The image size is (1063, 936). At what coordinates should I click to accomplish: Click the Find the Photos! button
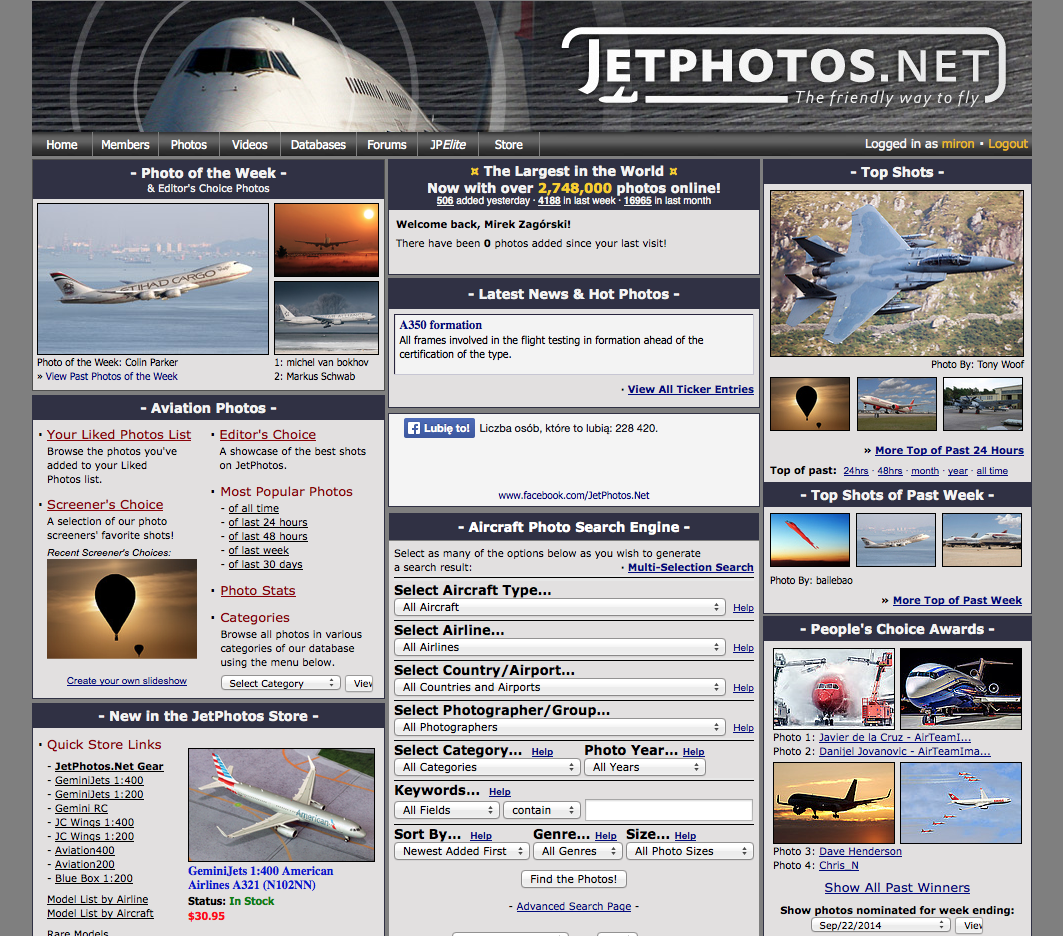(x=574, y=879)
